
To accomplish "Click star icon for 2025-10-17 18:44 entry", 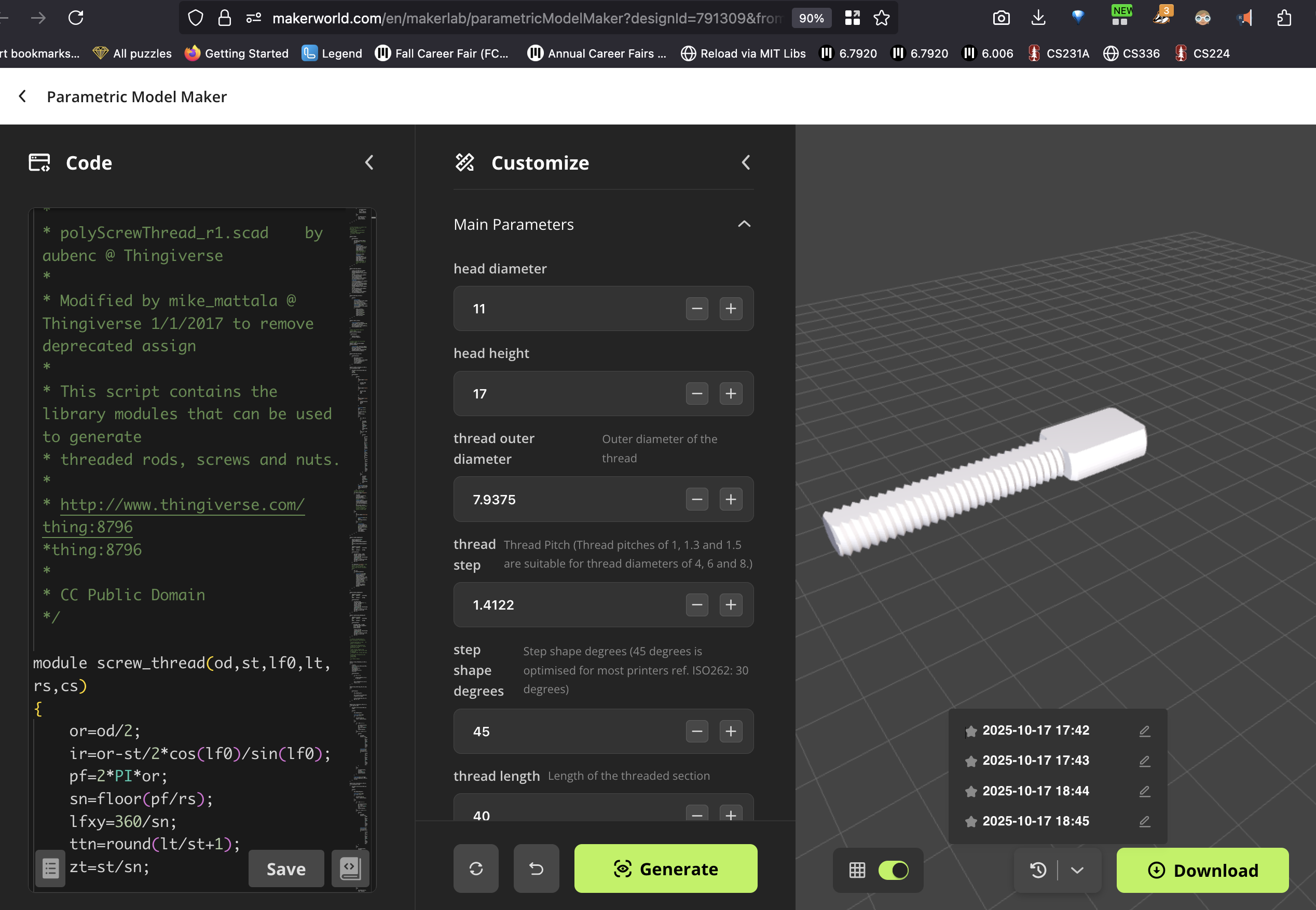I will point(970,791).
